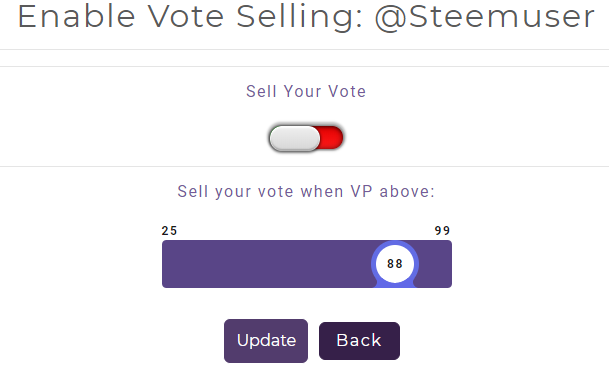Click the slider handle showing 88

point(395,264)
